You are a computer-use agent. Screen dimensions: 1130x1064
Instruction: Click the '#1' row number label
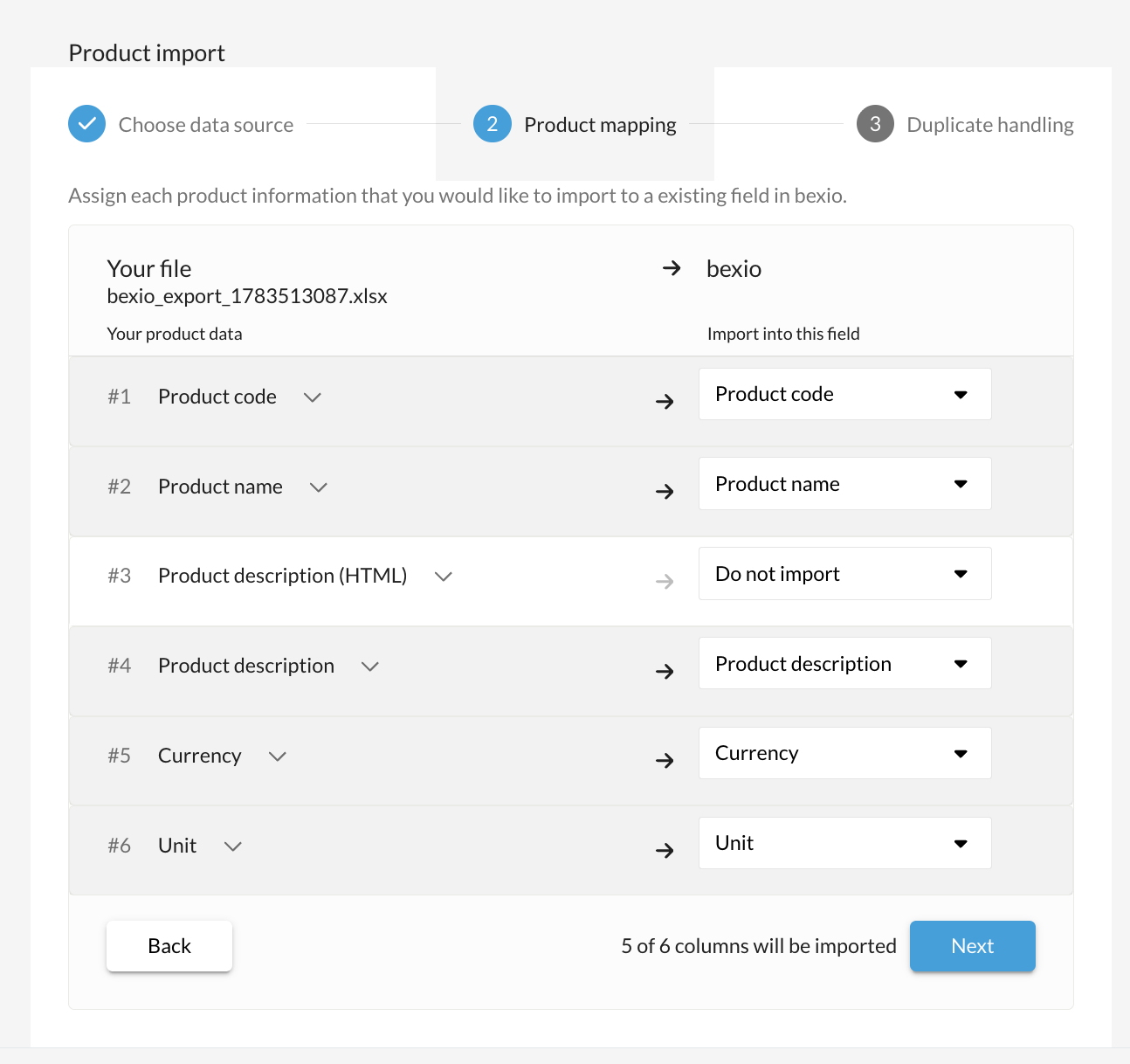click(x=120, y=397)
